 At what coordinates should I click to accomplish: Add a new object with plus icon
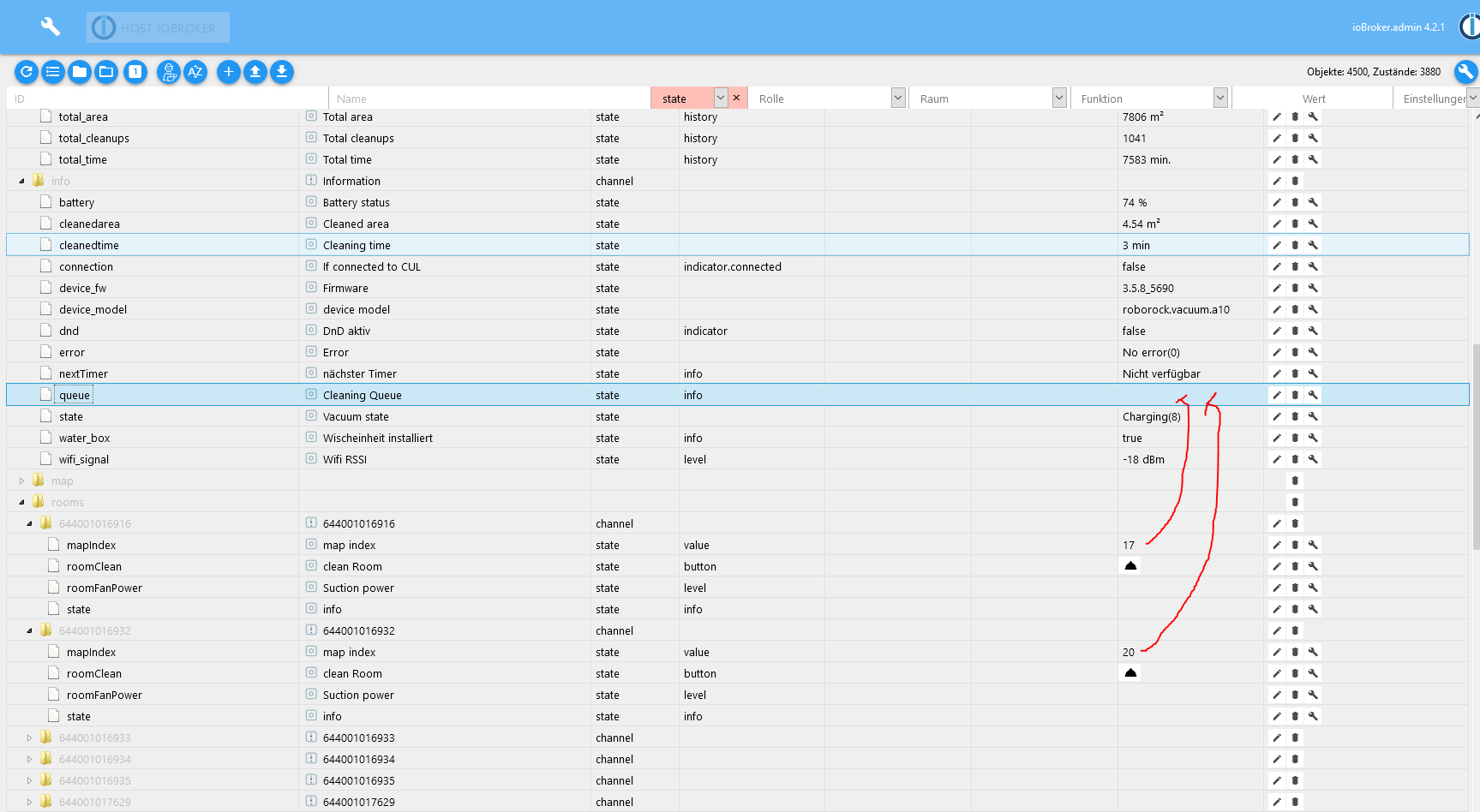pyautogui.click(x=229, y=72)
